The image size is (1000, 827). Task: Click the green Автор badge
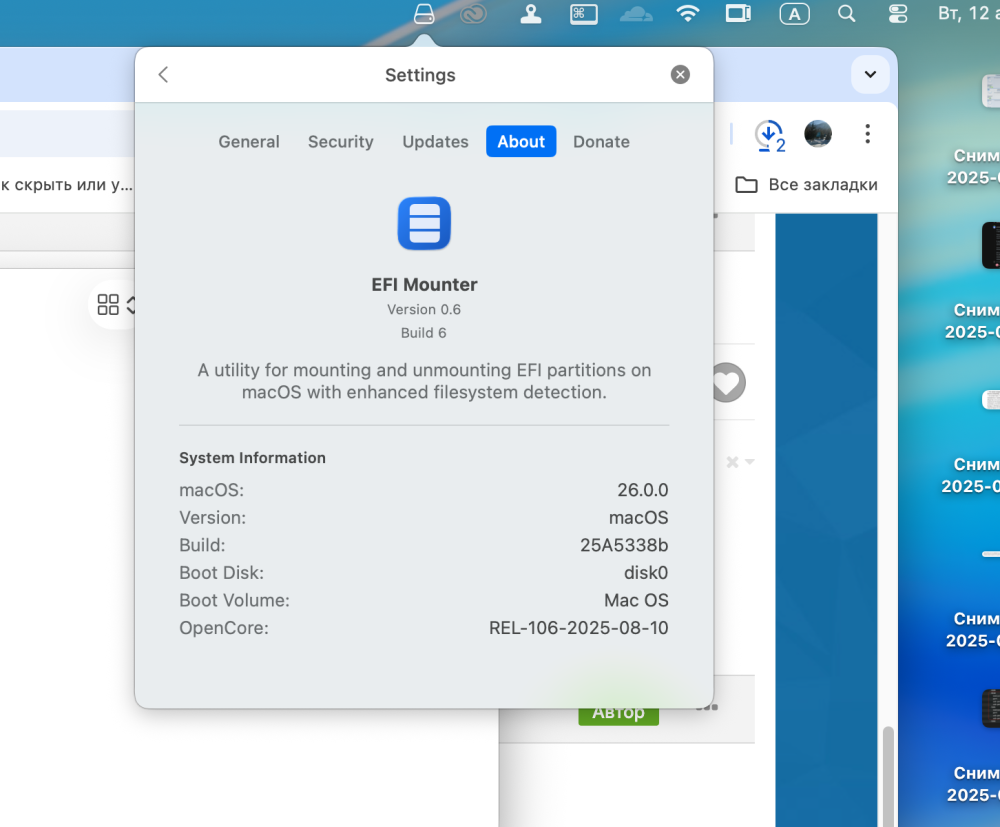click(x=619, y=714)
